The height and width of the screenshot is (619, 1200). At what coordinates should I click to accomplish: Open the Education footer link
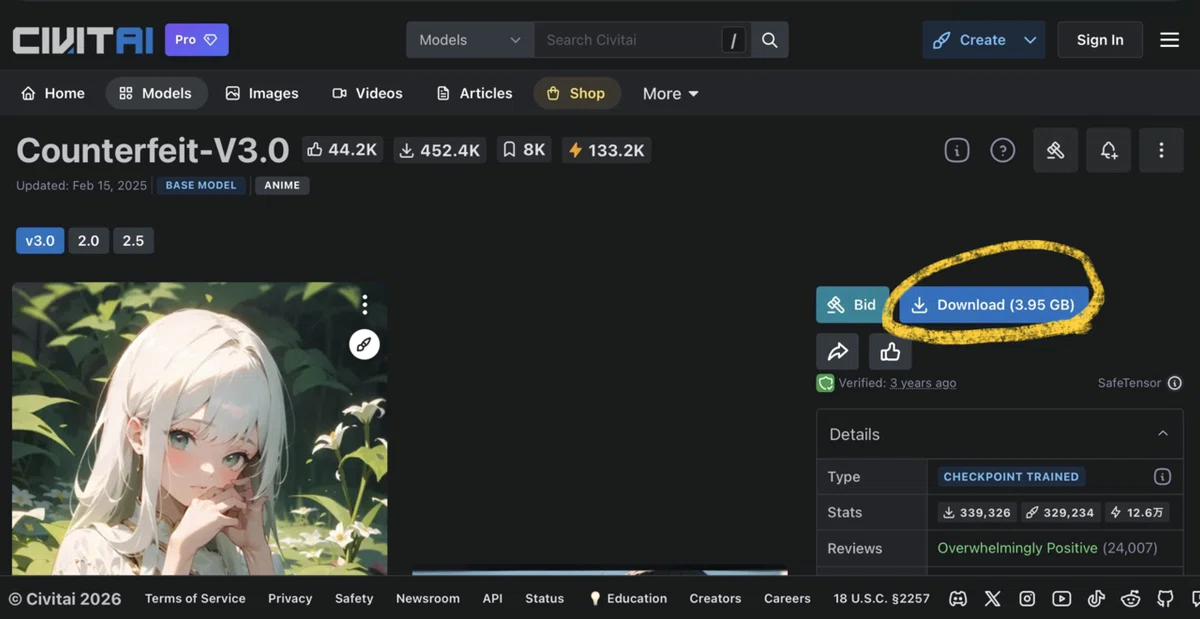(x=627, y=598)
